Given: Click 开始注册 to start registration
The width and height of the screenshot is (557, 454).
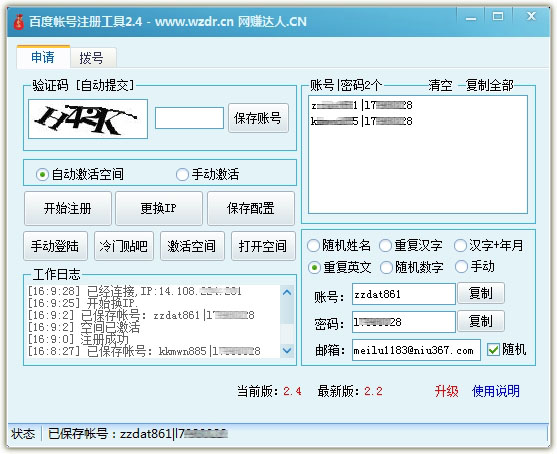Looking at the screenshot, I should pyautogui.click(x=67, y=208).
